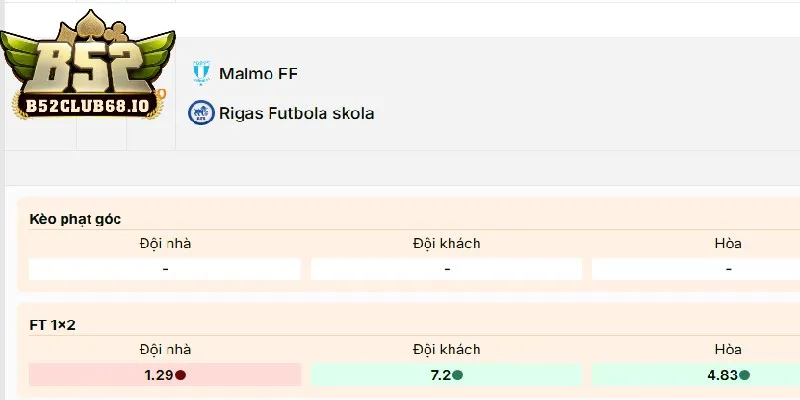800x400 pixels.
Task: Click the B52CLUB68.IO text banner
Action: point(83,104)
